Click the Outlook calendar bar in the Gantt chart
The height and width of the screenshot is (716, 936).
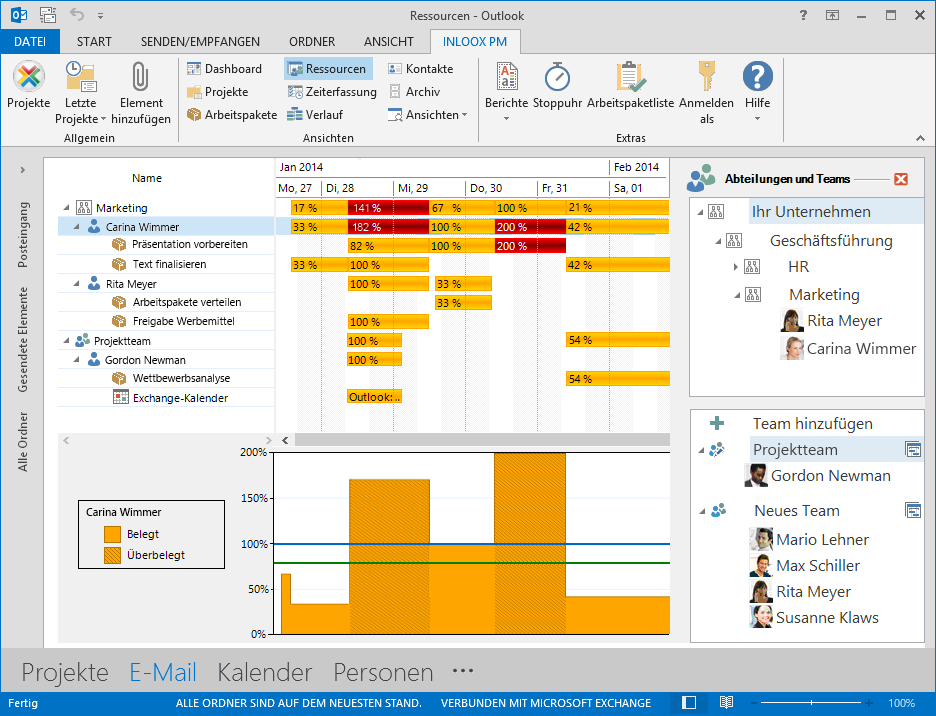tap(374, 397)
